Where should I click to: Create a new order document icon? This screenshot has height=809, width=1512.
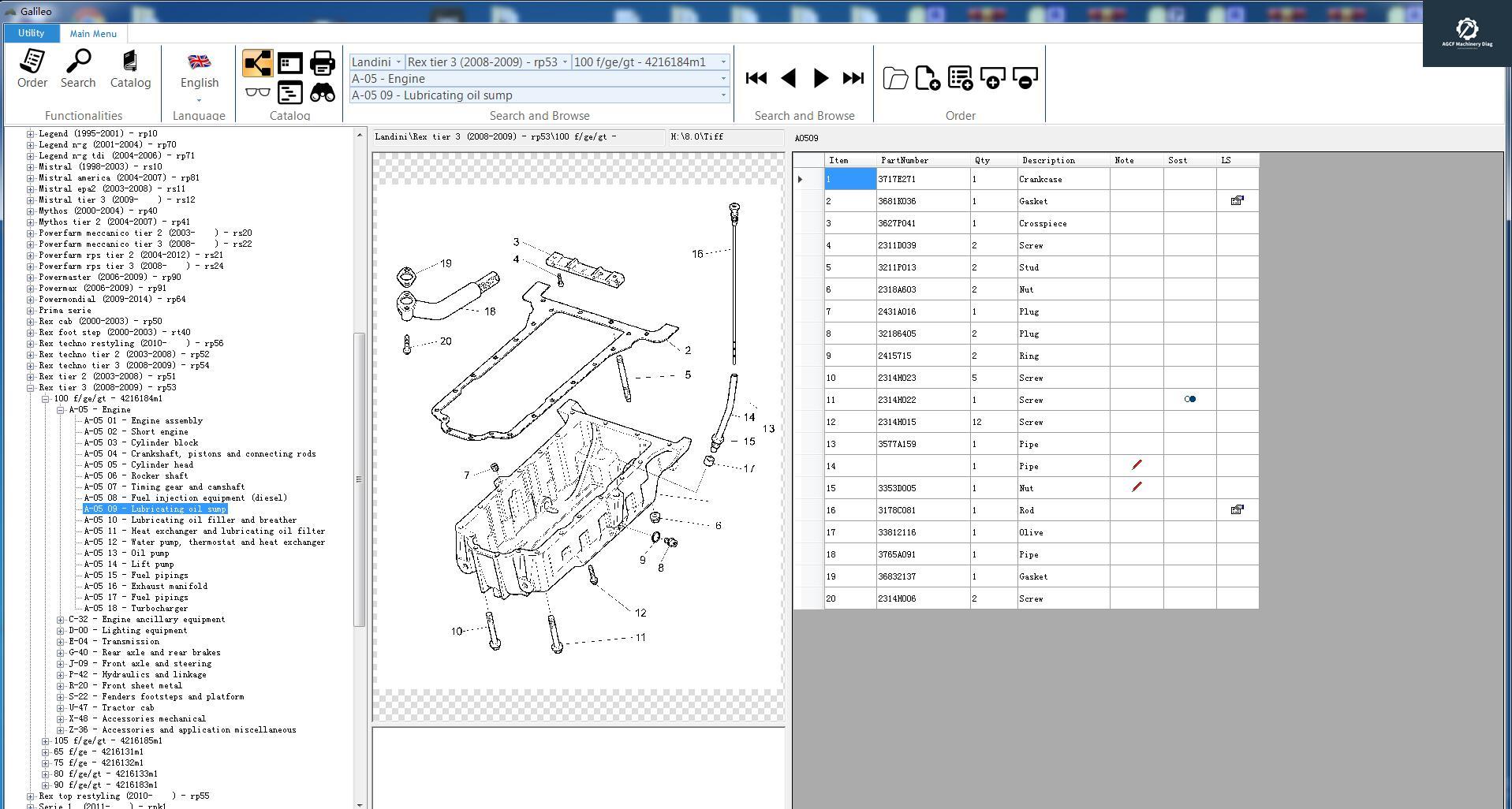tap(927, 78)
